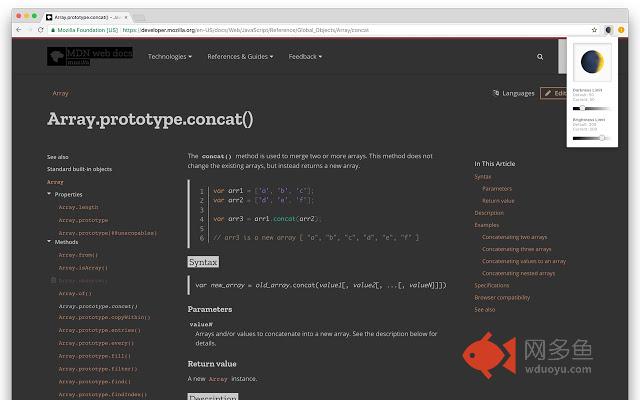This screenshot has height=400, width=640.
Task: Adjust the Brightness Limit slider
Action: [591, 138]
